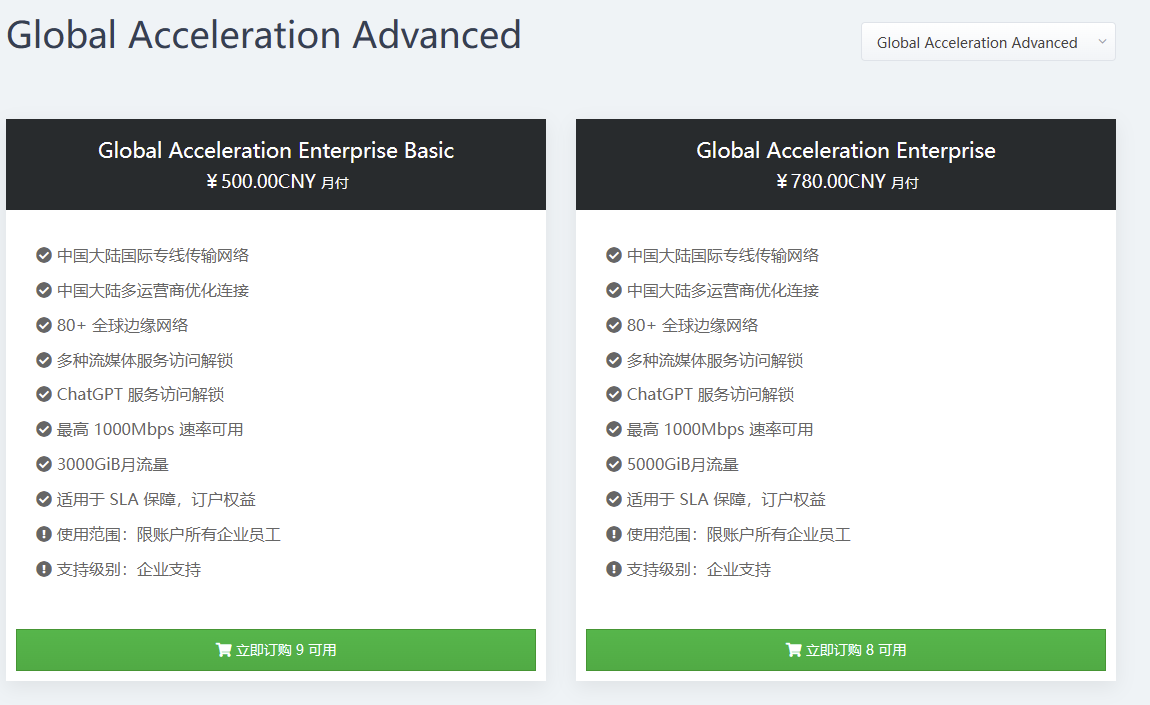Click 中国大陆多运营商优化连接 in the Enterprise Basic card
1150x705 pixels.
point(153,291)
